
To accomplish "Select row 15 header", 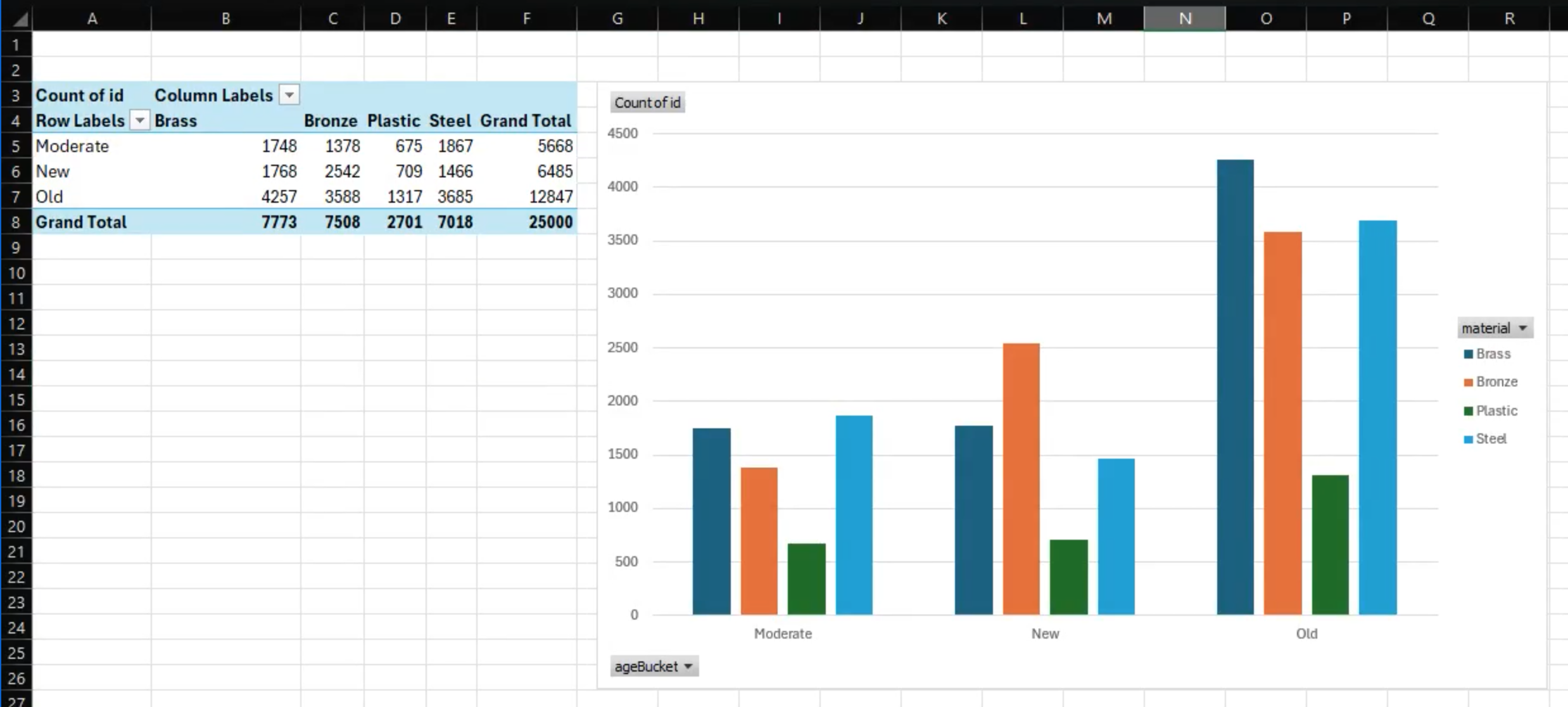I will click(16, 399).
